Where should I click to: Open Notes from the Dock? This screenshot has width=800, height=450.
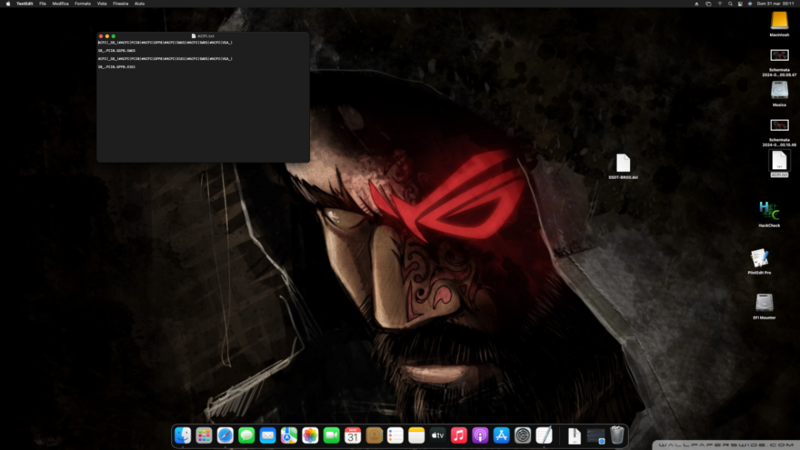tap(416, 436)
